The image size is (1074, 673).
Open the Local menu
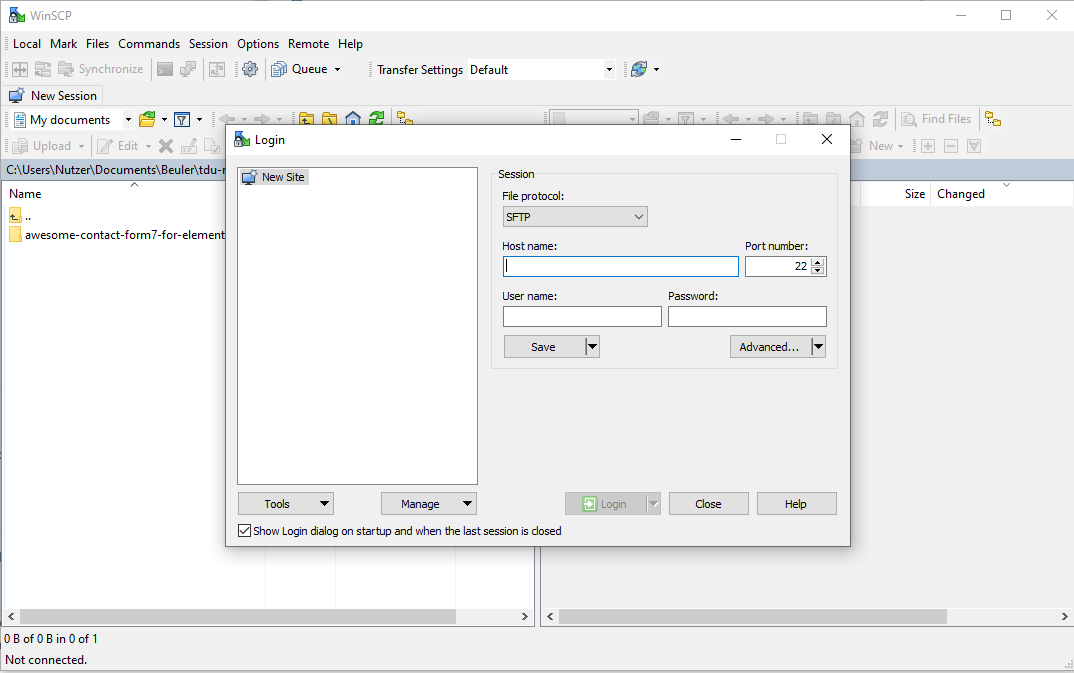27,44
